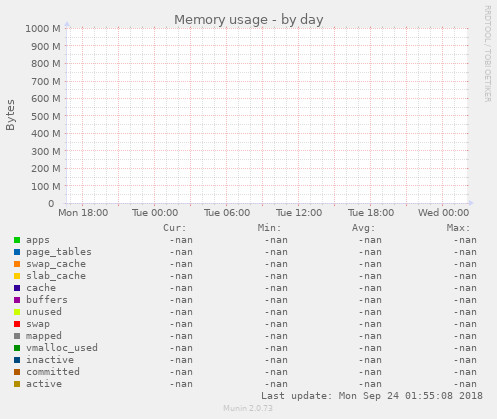This screenshot has width=497, height=419.
Task: Click the brown committed legend swatch
Action: (x=17, y=372)
